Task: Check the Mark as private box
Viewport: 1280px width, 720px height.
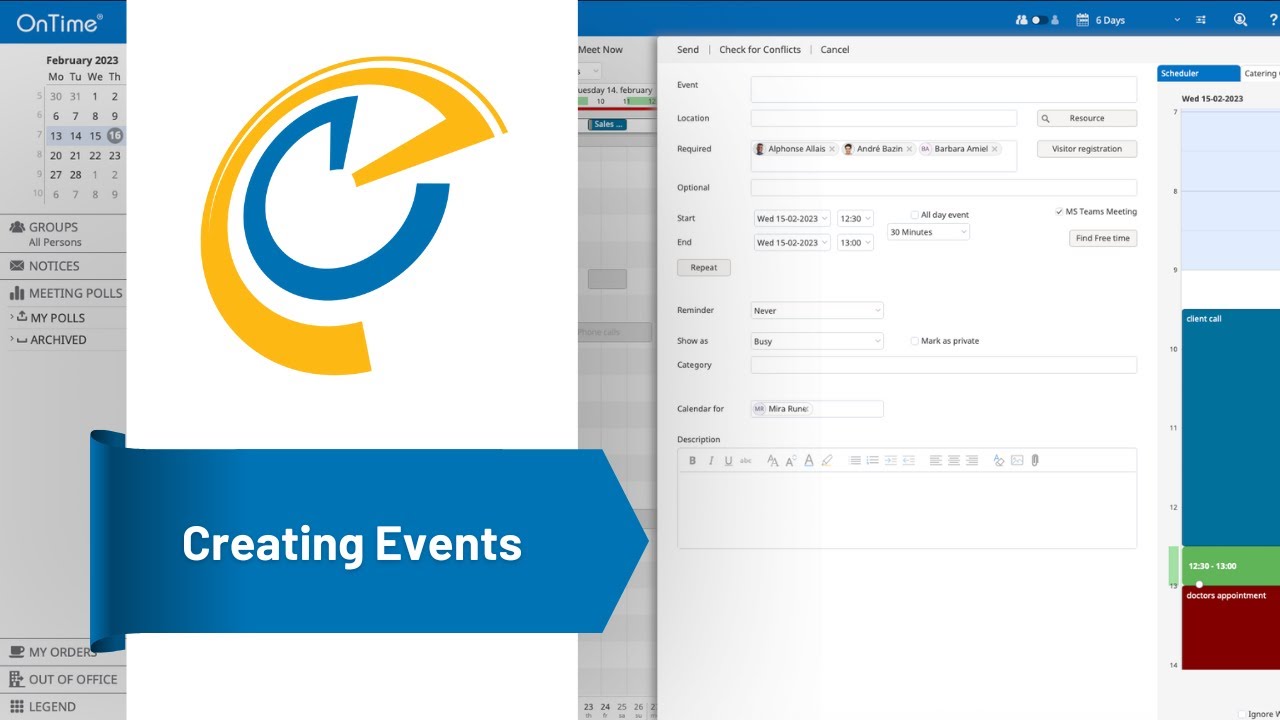Action: coord(915,341)
